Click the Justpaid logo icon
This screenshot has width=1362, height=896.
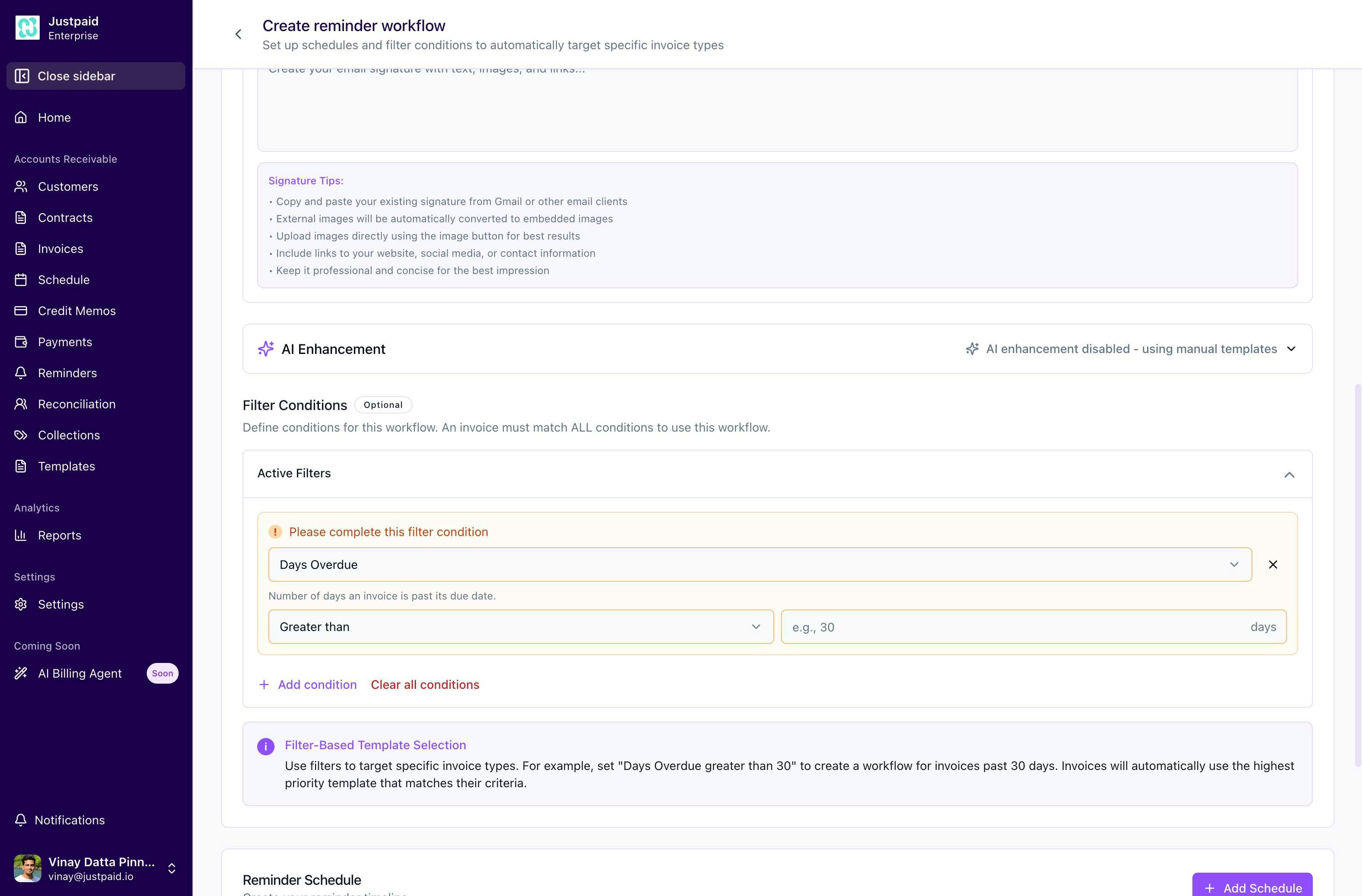tap(28, 28)
